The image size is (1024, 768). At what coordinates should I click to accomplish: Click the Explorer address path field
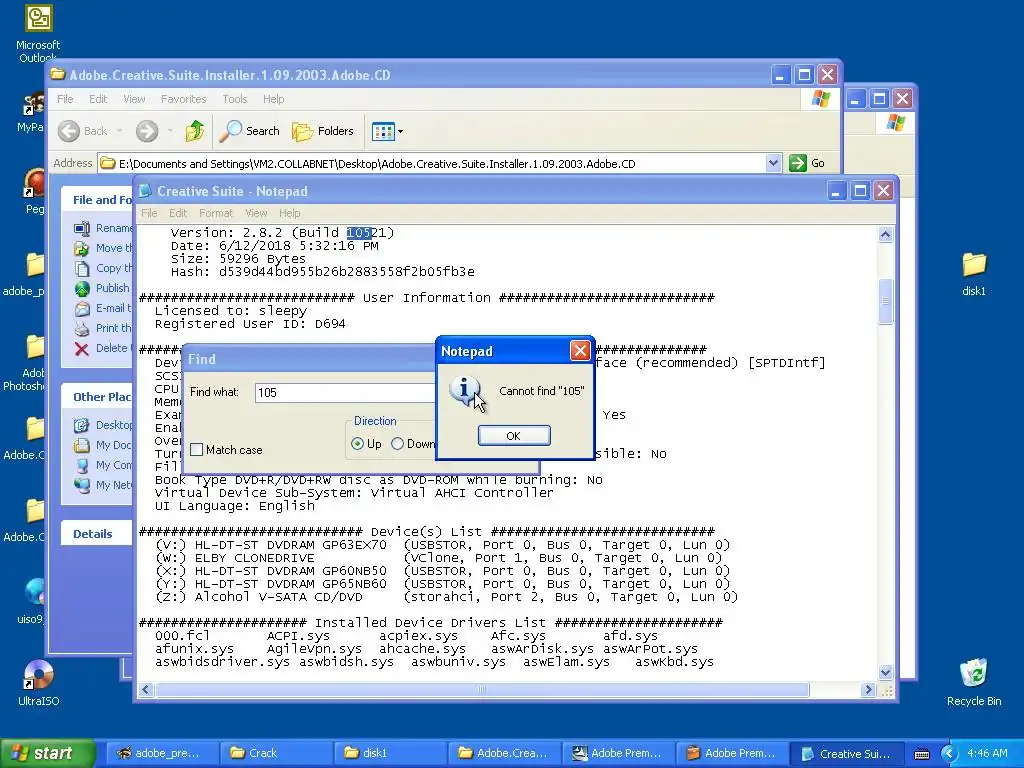[432, 164]
